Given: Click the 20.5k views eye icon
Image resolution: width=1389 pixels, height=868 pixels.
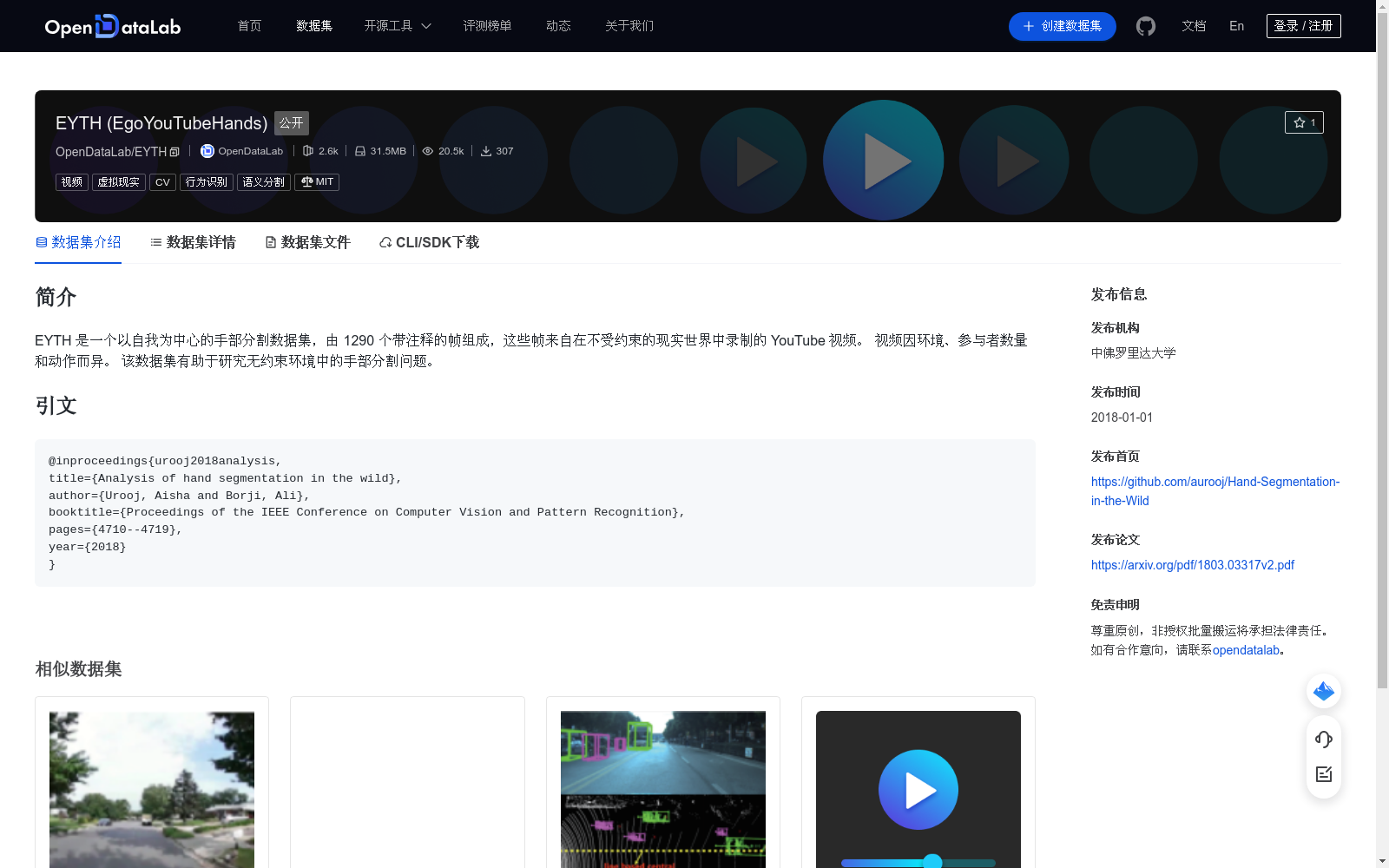Looking at the screenshot, I should pyautogui.click(x=428, y=151).
